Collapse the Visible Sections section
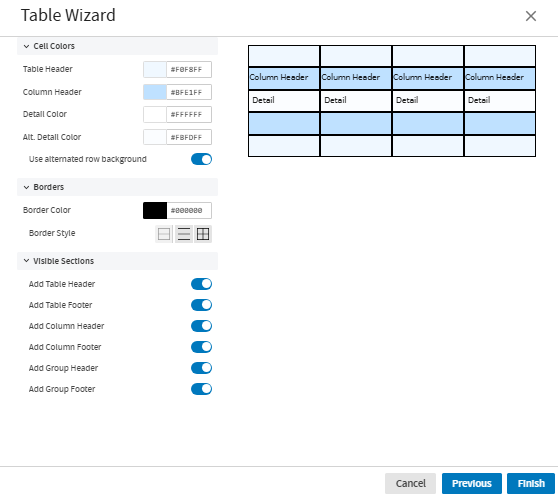Viewport: 558px width, 498px height. (x=117, y=261)
